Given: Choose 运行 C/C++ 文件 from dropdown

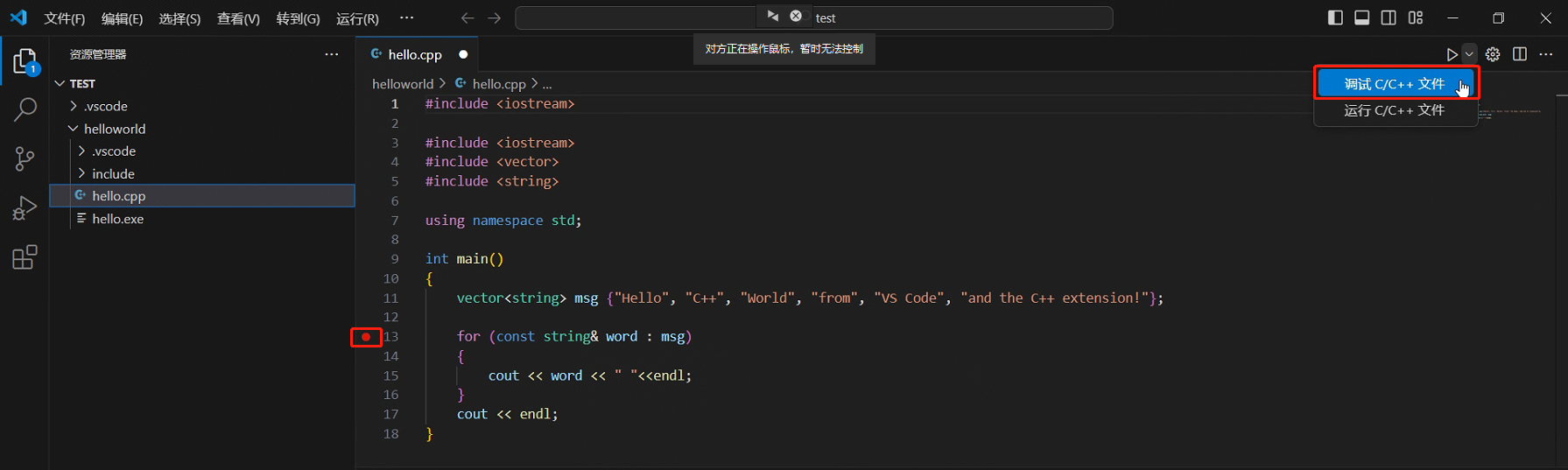Looking at the screenshot, I should click(1396, 110).
